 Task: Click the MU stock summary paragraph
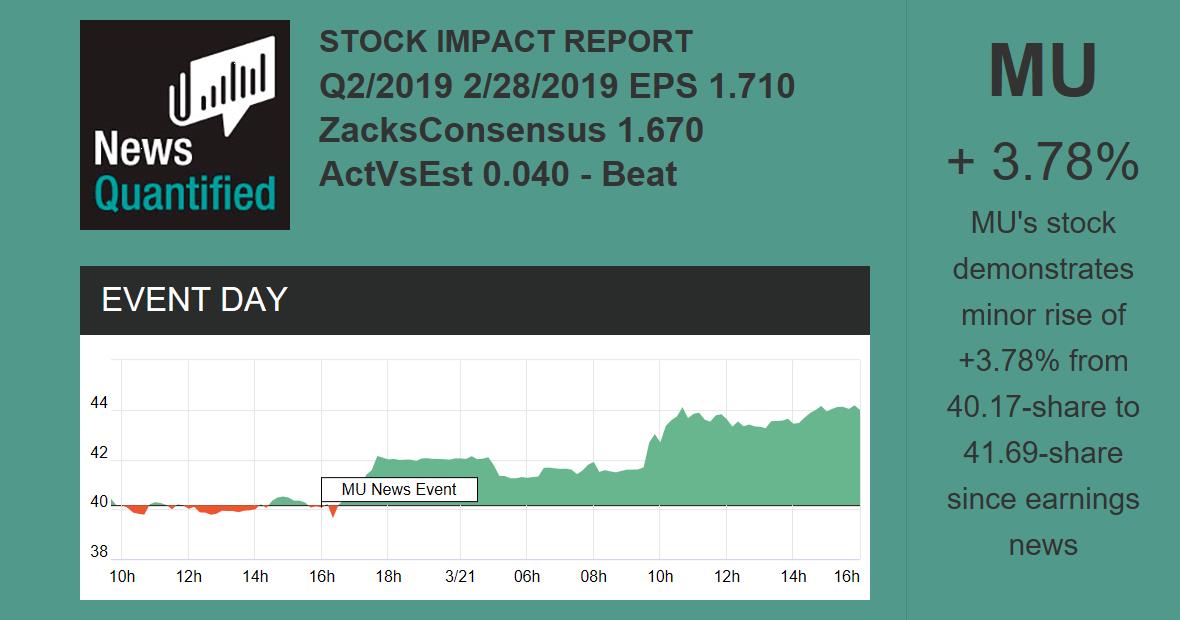(1043, 384)
